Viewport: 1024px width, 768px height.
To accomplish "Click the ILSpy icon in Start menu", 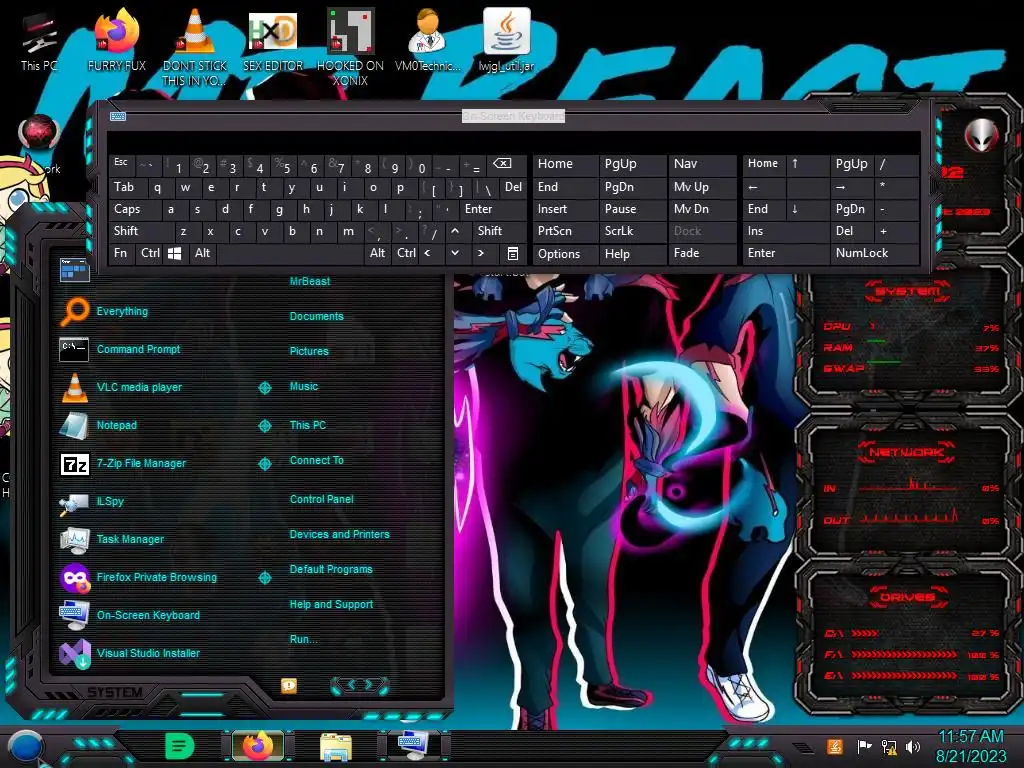I will tap(74, 502).
